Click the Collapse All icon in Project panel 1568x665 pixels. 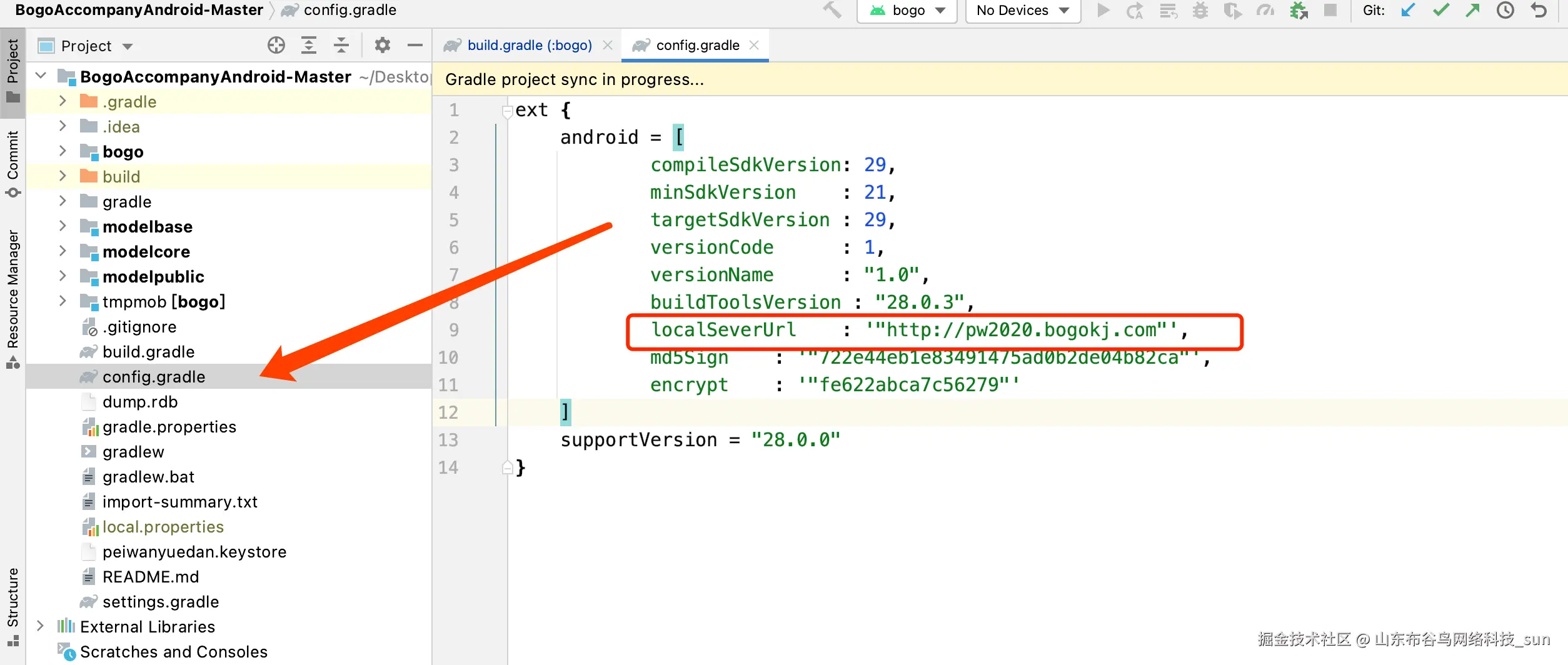coord(341,45)
